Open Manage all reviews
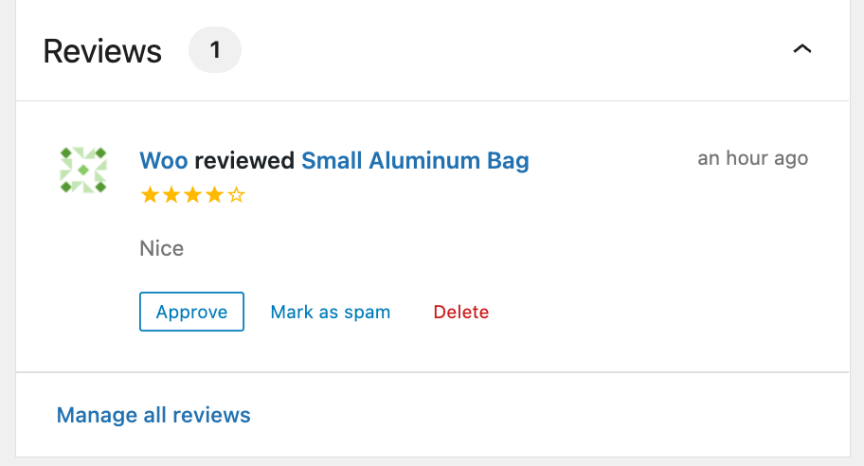 [x=153, y=415]
